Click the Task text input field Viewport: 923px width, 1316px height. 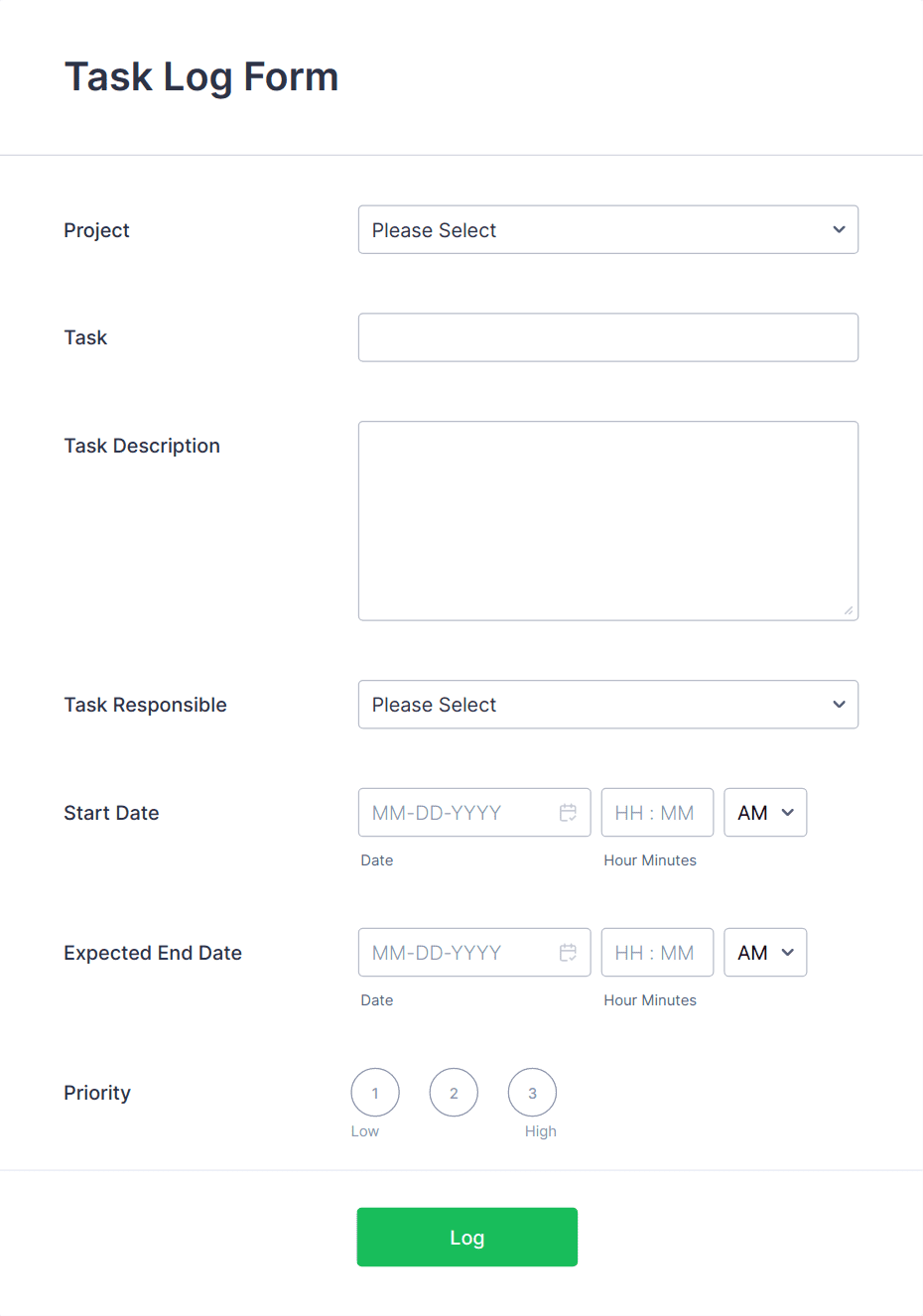pyautogui.click(x=608, y=336)
